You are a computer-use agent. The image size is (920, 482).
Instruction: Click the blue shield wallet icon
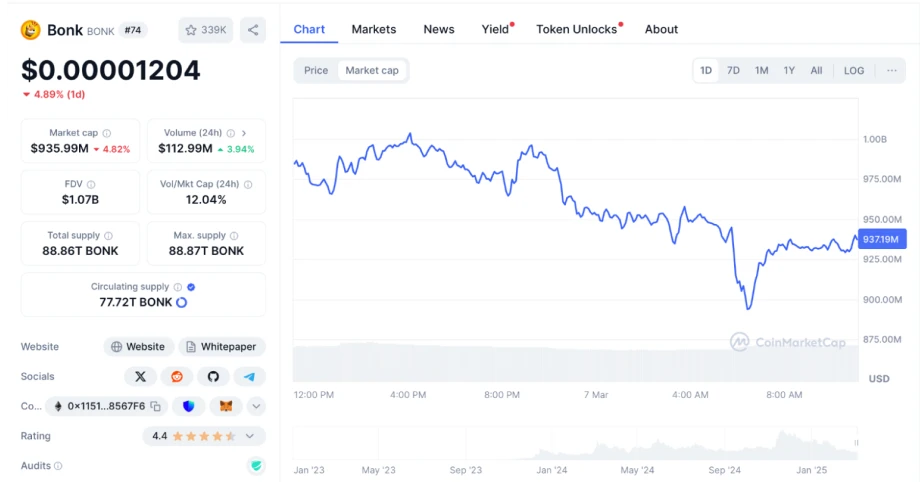pyautogui.click(x=189, y=406)
